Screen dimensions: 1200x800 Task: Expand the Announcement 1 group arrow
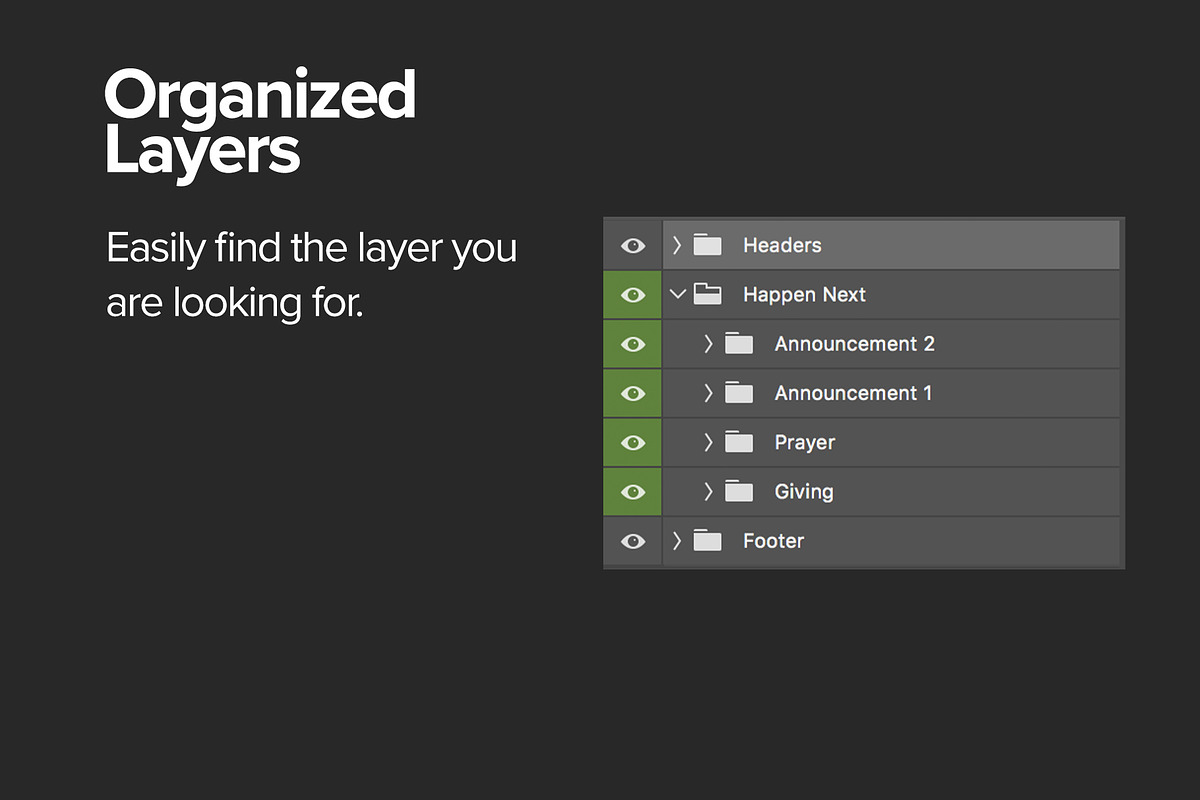(x=708, y=393)
